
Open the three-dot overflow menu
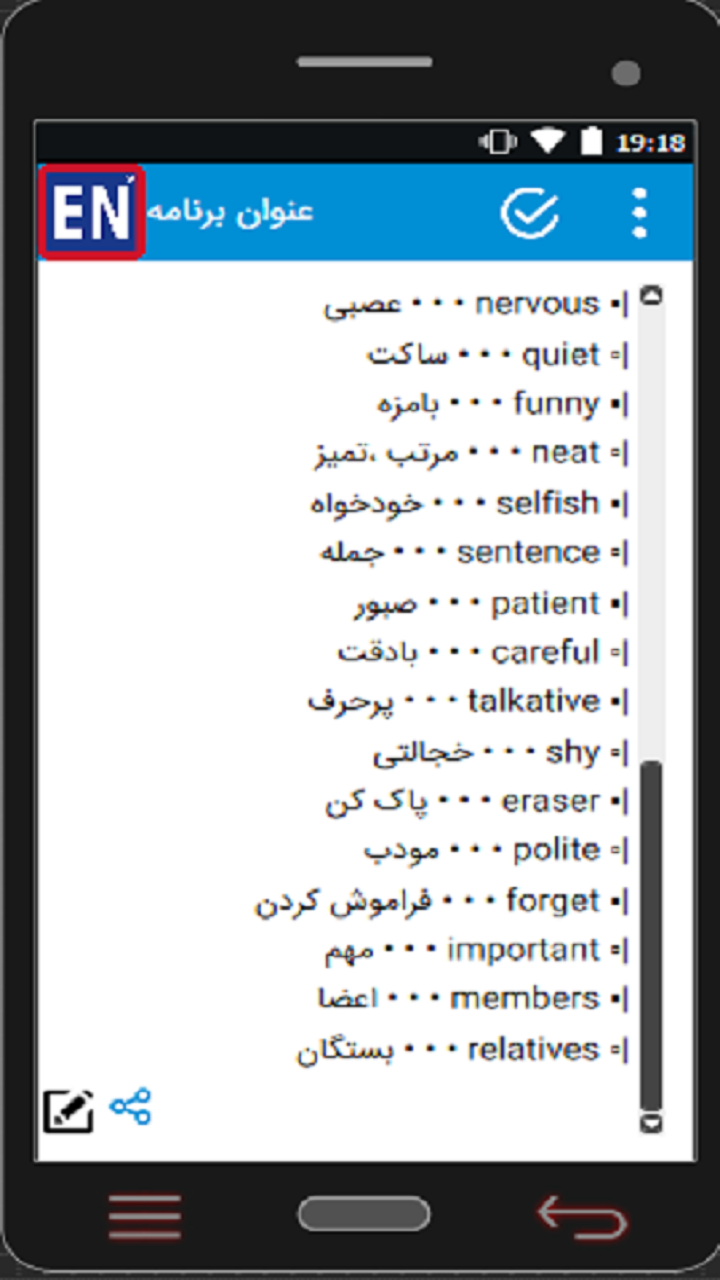[640, 212]
